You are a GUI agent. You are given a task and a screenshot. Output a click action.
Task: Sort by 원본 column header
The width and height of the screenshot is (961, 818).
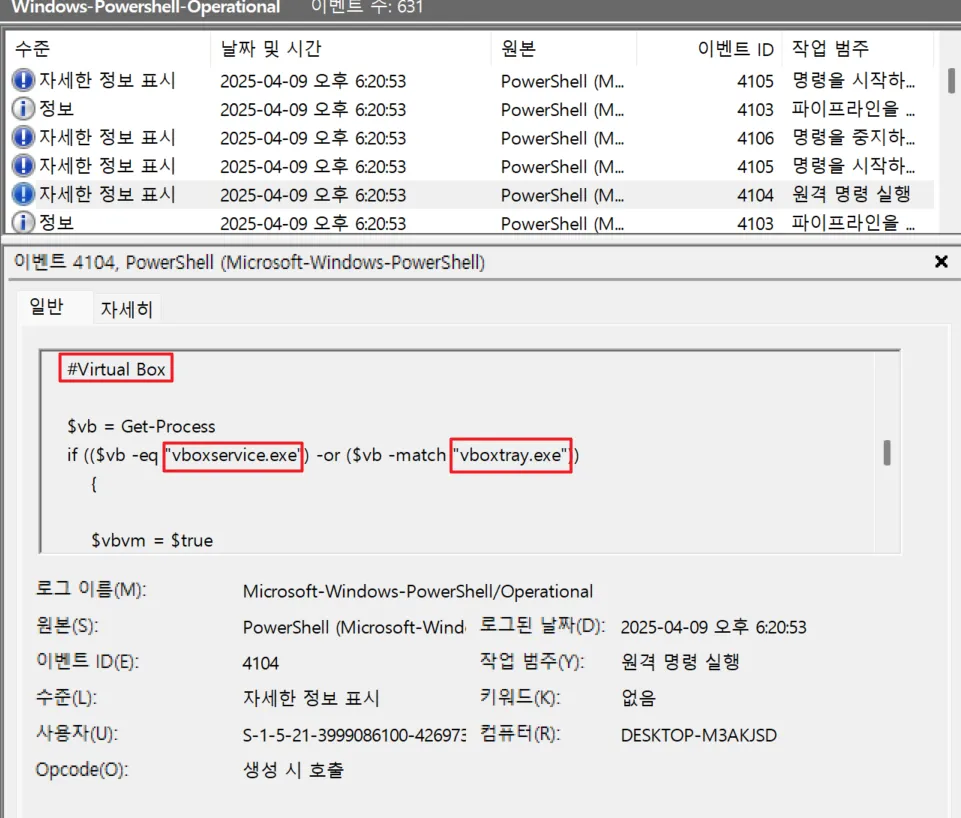click(563, 48)
